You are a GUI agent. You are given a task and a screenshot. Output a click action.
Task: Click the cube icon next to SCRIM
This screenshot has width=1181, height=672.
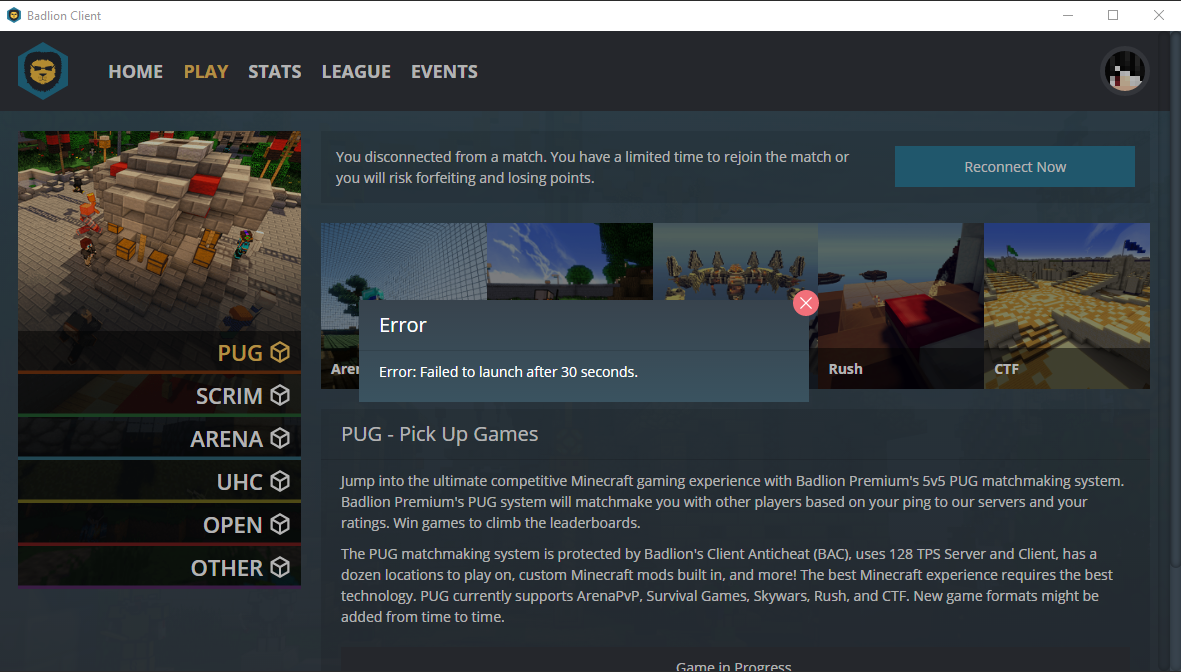[280, 396]
